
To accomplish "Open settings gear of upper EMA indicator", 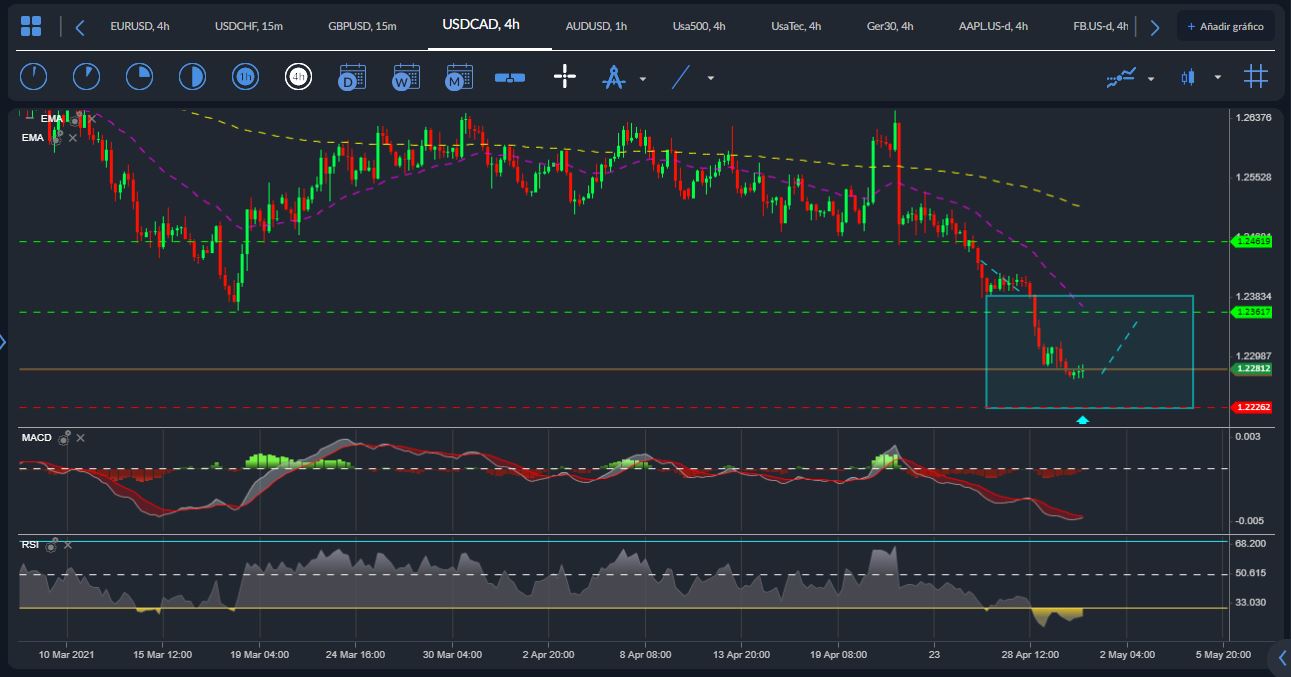I will pyautogui.click(x=76, y=119).
